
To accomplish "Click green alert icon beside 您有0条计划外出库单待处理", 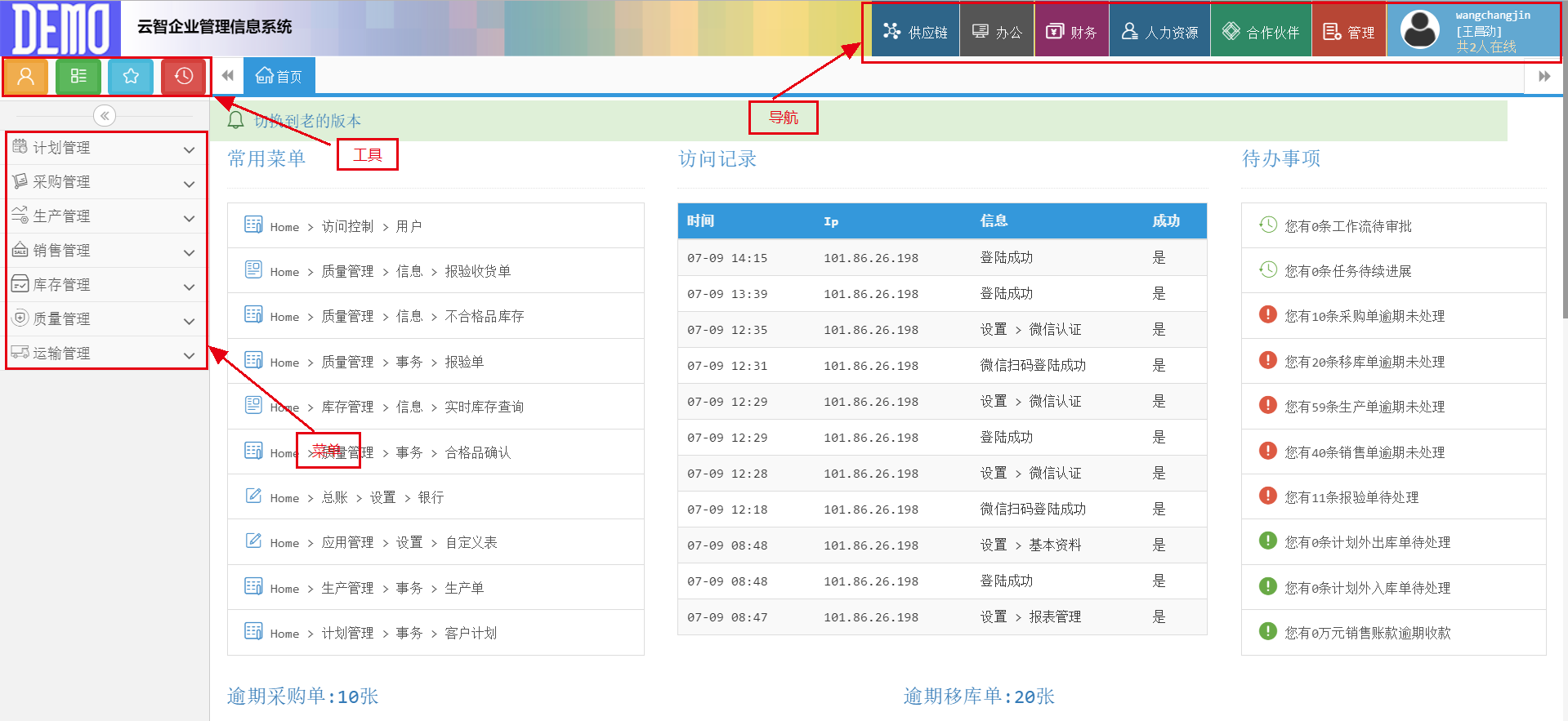I will (1268, 541).
